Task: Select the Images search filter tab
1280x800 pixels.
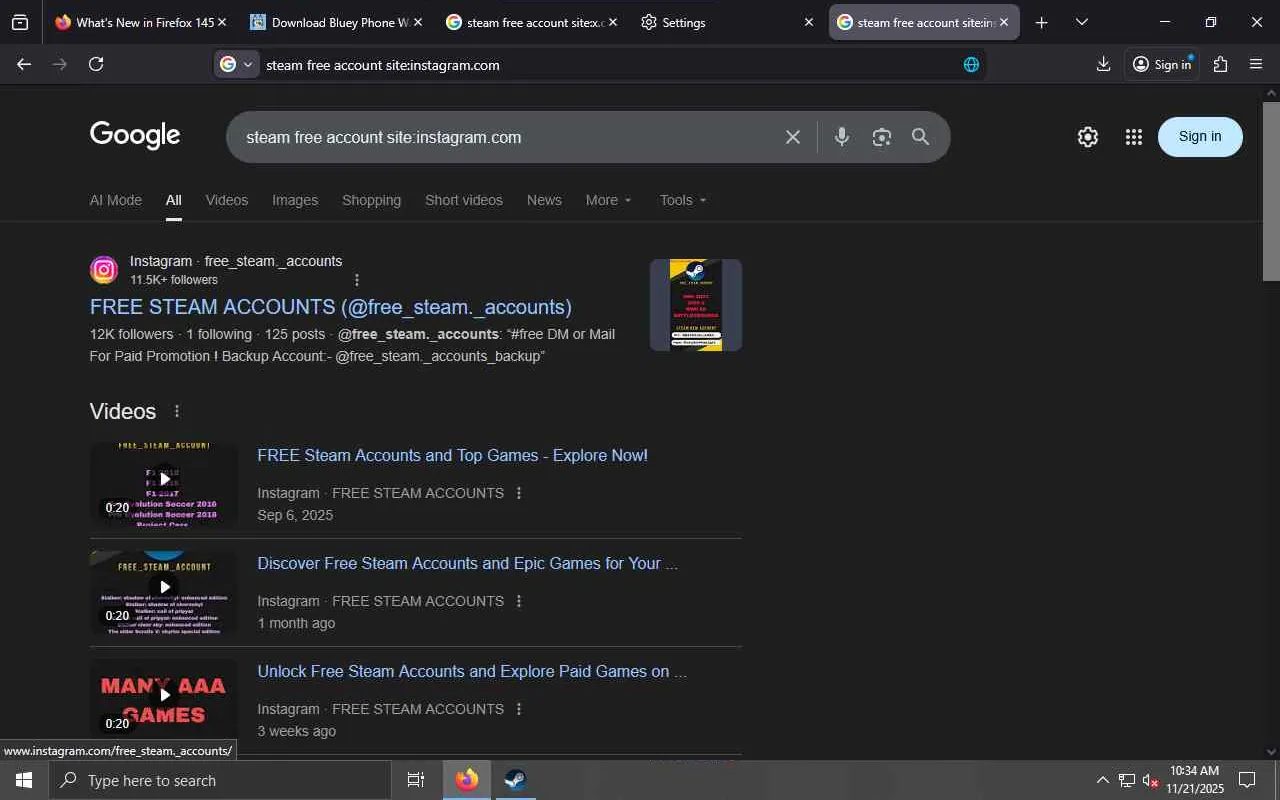Action: 295,200
